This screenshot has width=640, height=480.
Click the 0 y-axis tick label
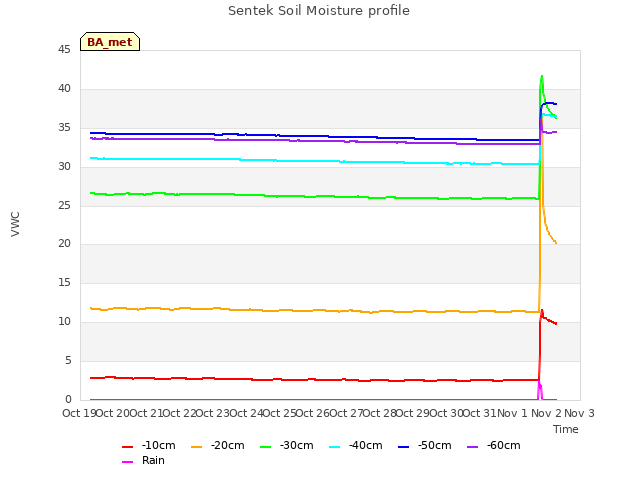68,399
